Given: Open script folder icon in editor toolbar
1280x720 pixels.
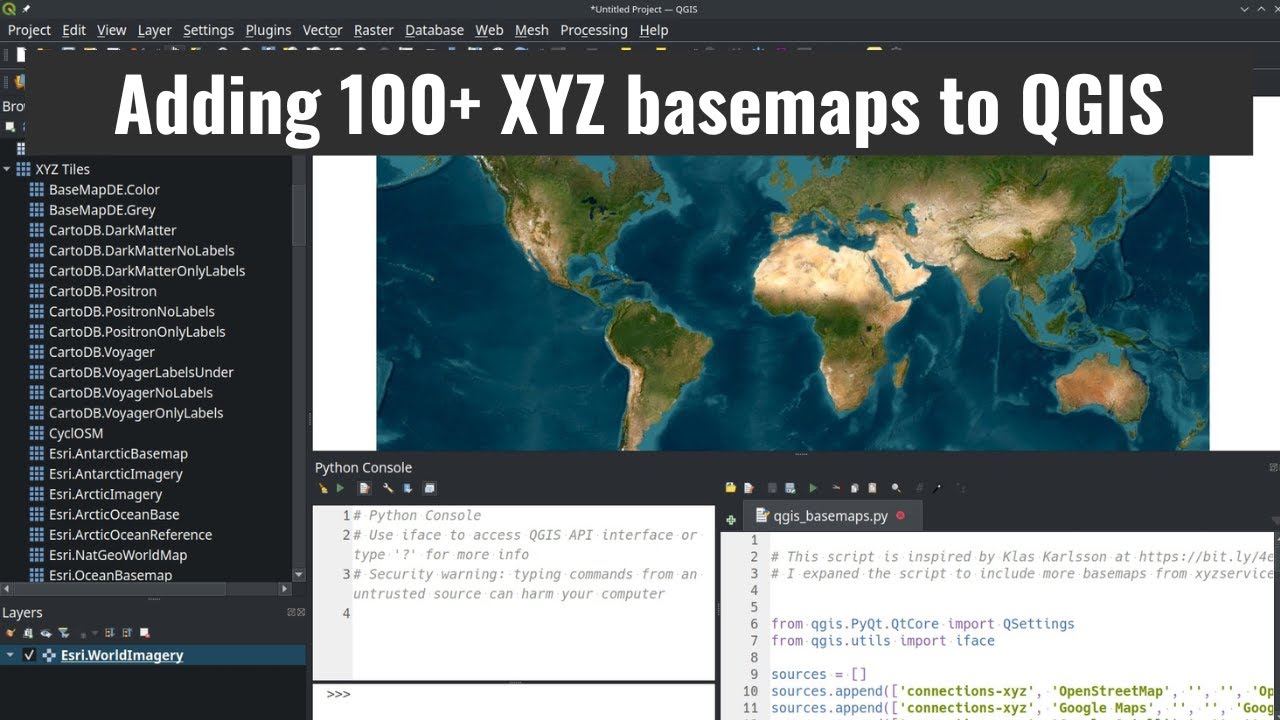Looking at the screenshot, I should coord(730,488).
